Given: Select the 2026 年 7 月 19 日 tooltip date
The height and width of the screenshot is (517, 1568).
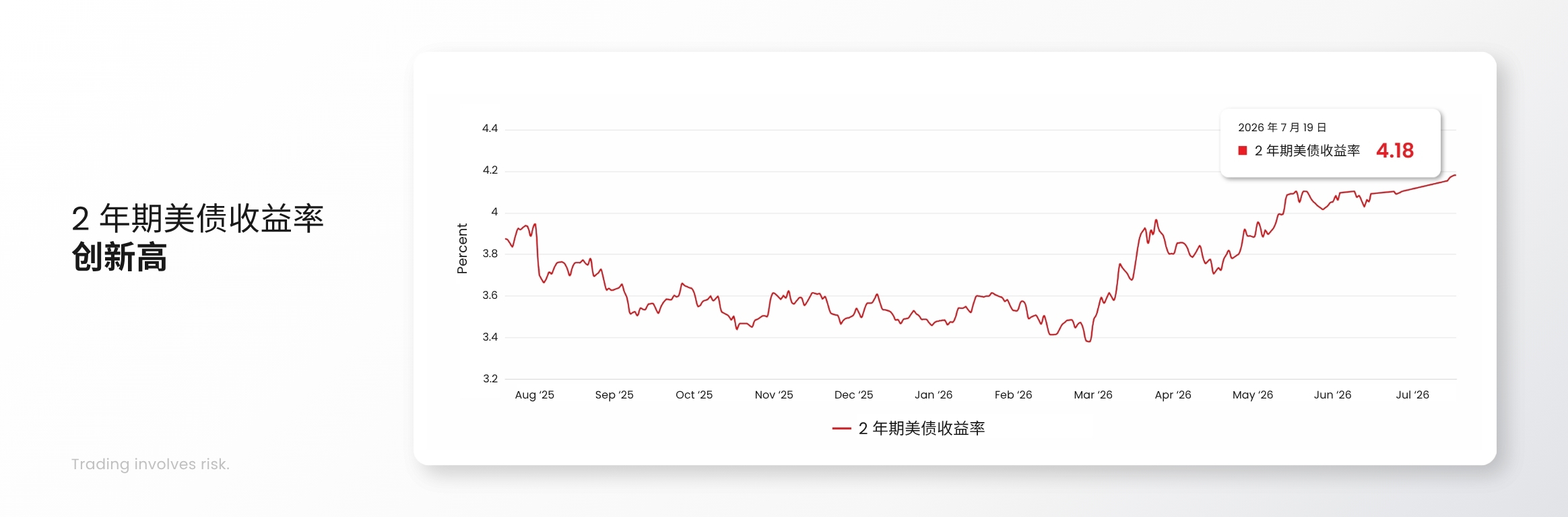Looking at the screenshot, I should coord(1282,127).
